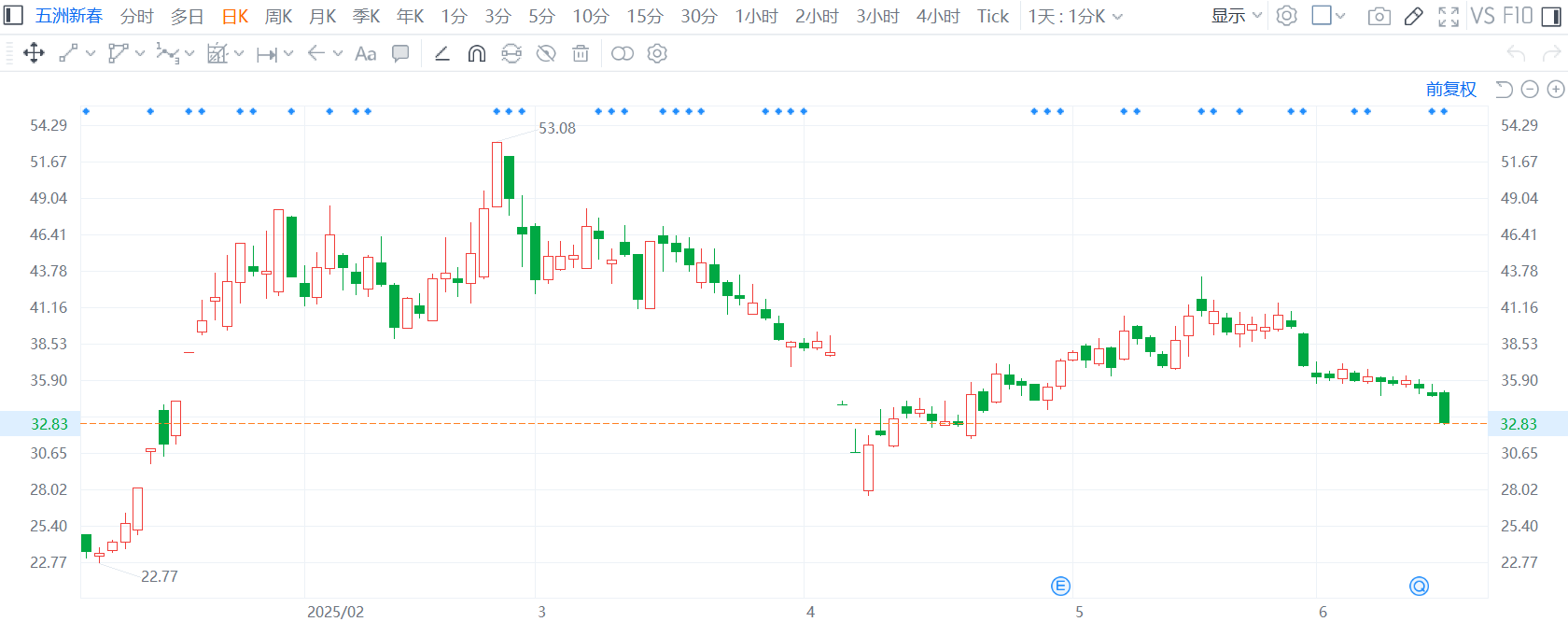The image size is (1568, 636).
Task: Expand the polygon path tool dropdown arrow
Action: 140,54
